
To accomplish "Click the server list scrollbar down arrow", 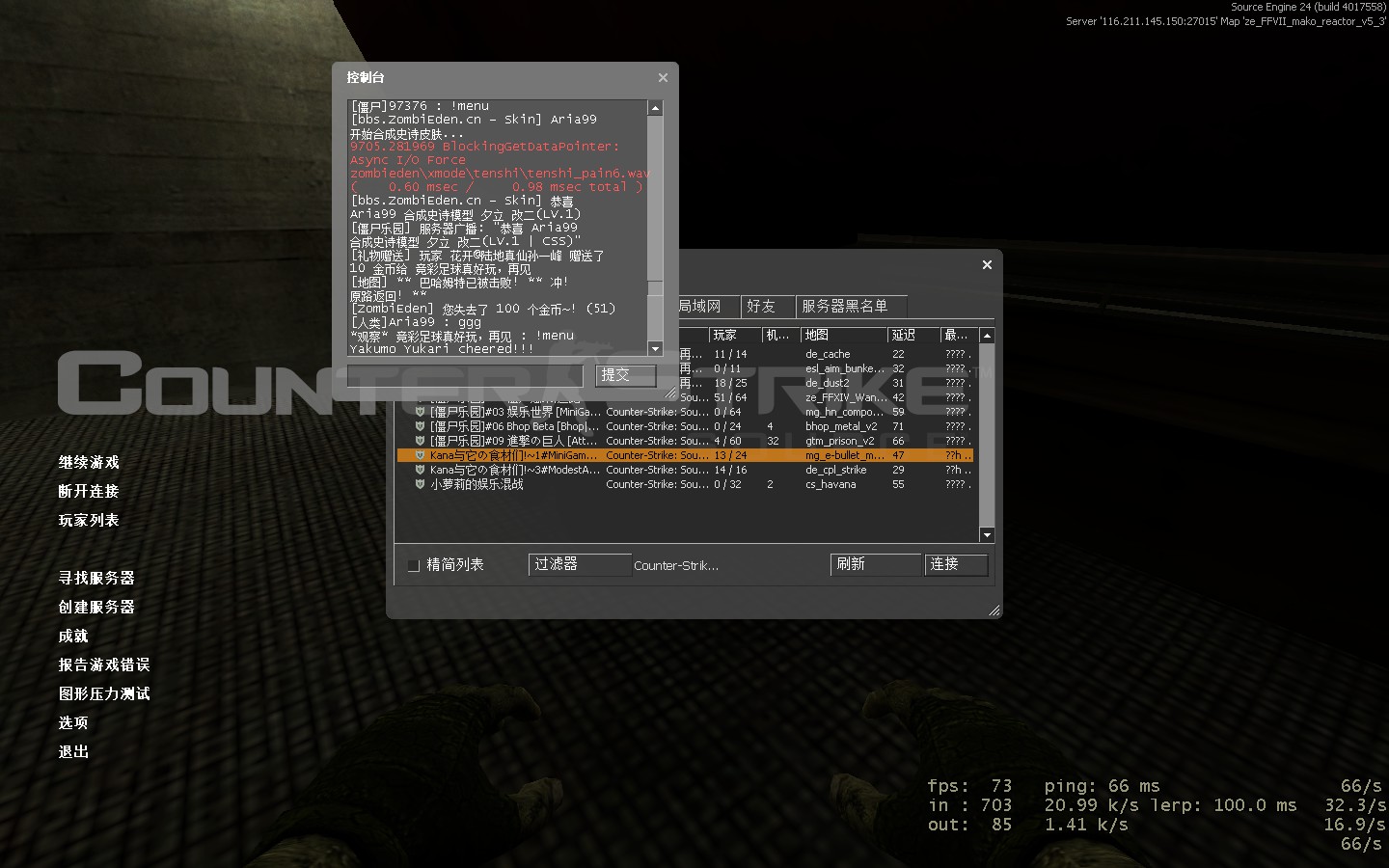I will point(987,534).
